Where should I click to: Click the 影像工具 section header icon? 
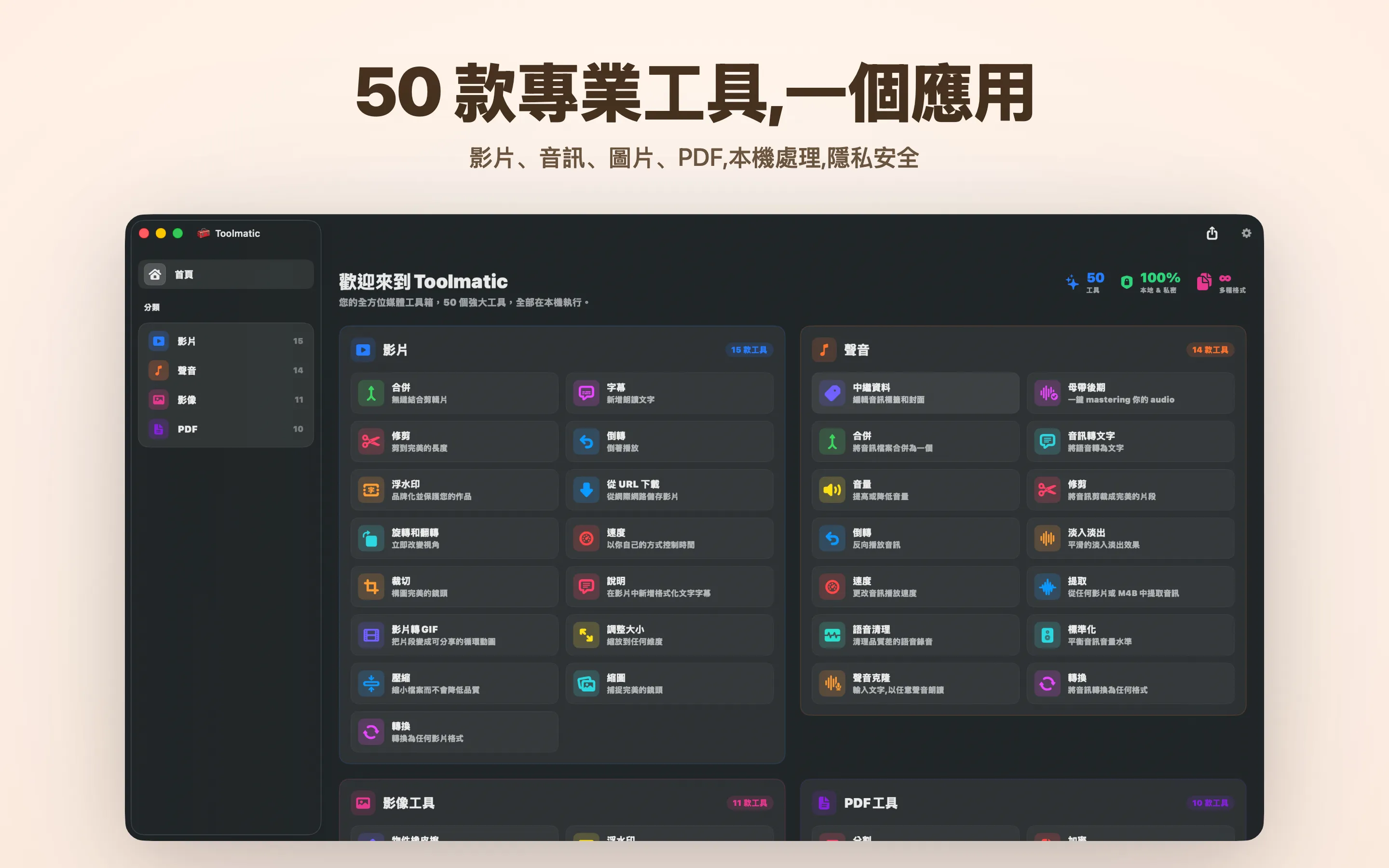click(363, 802)
